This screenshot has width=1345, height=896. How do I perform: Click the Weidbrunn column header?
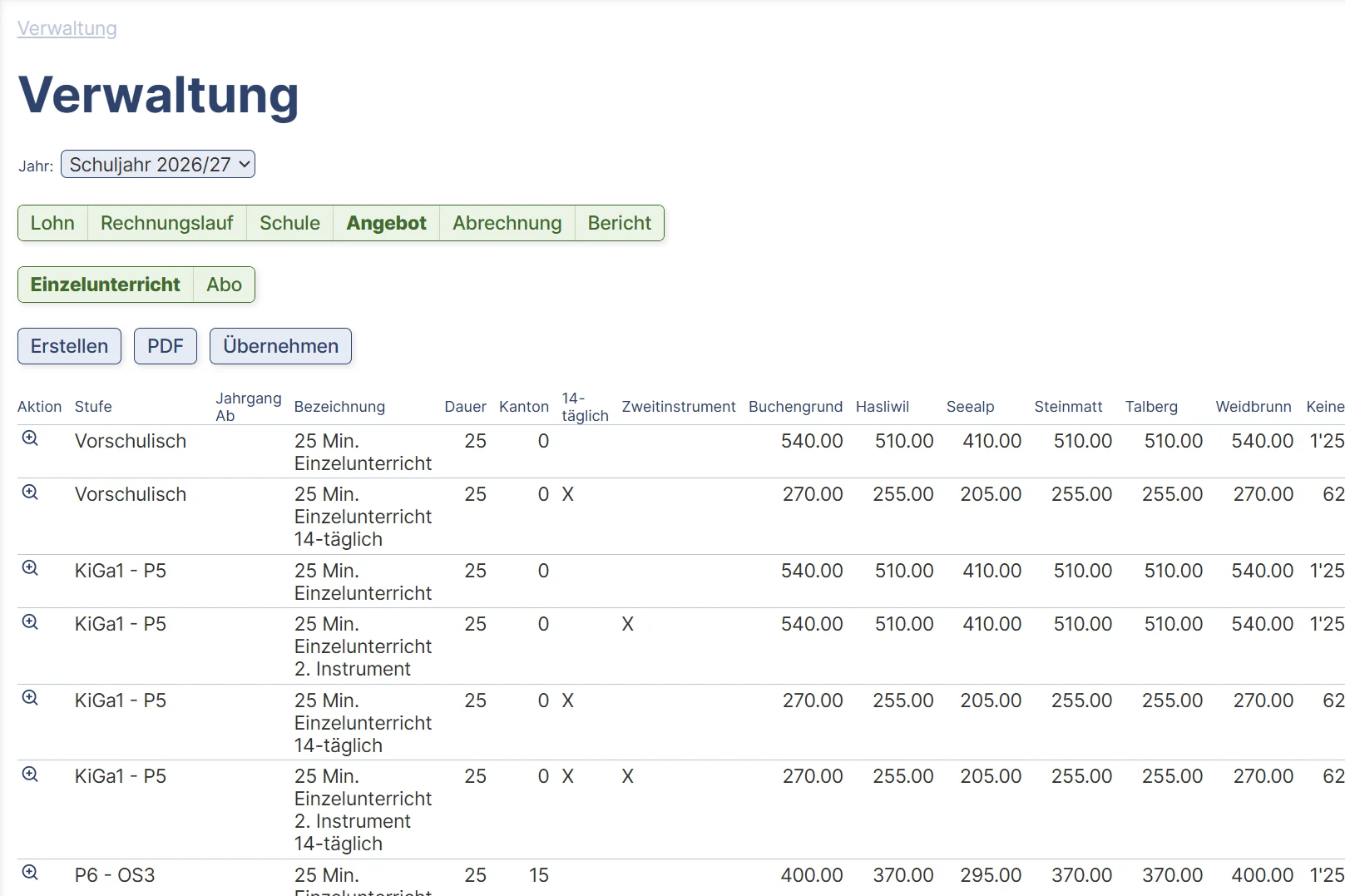(x=1254, y=407)
